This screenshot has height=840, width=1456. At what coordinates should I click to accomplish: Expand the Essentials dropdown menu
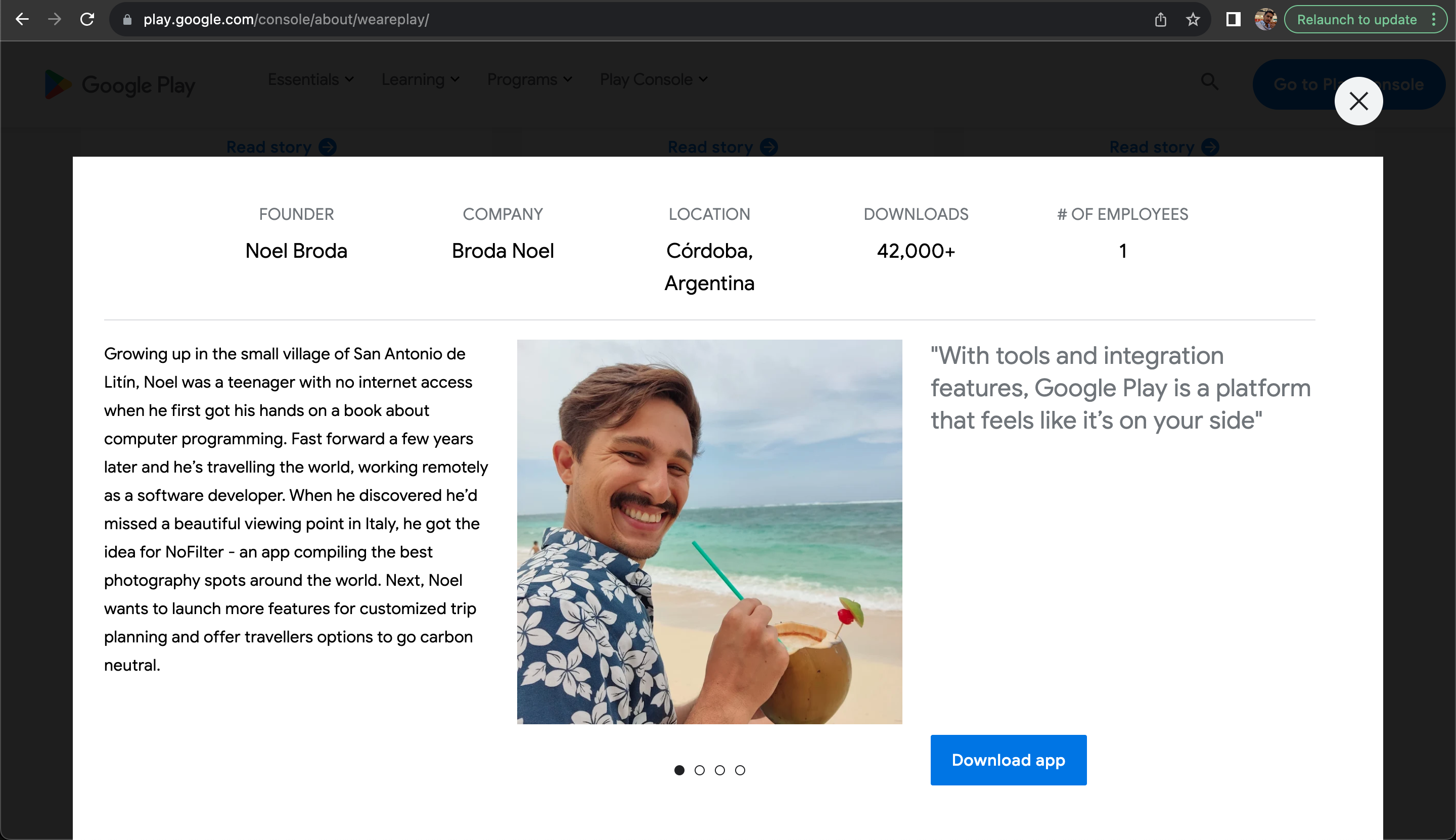tap(310, 80)
